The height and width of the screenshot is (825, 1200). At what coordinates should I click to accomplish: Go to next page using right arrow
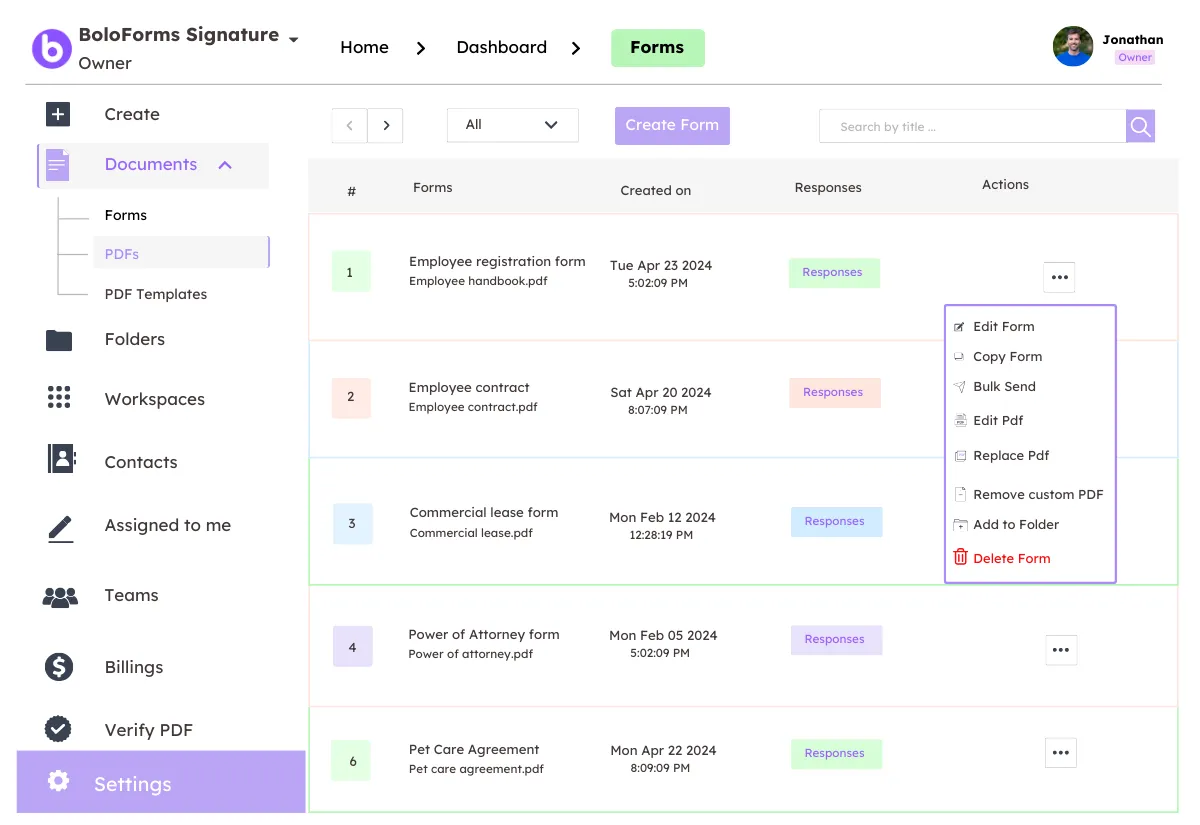pos(385,126)
